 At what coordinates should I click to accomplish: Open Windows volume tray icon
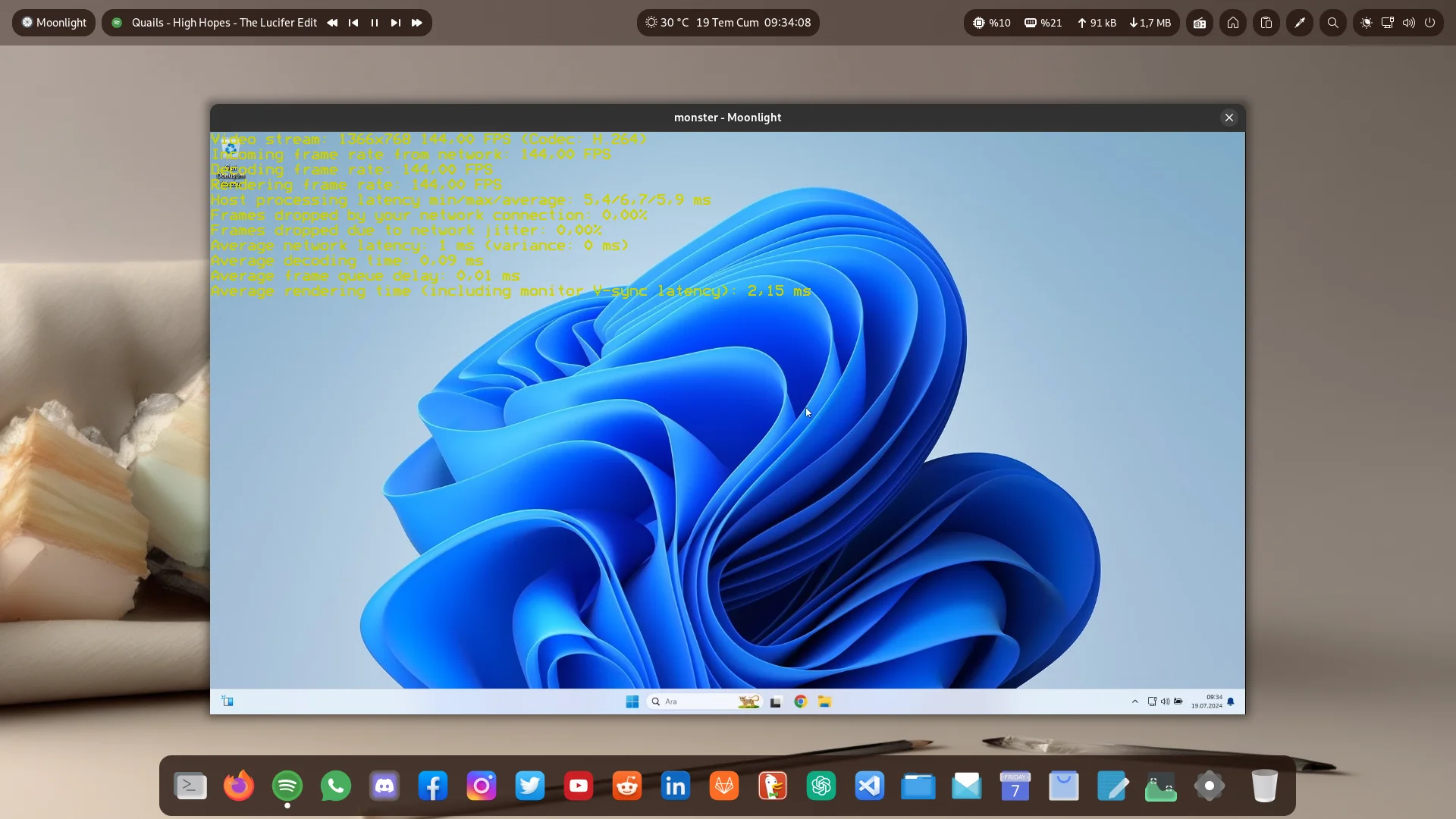[1165, 701]
